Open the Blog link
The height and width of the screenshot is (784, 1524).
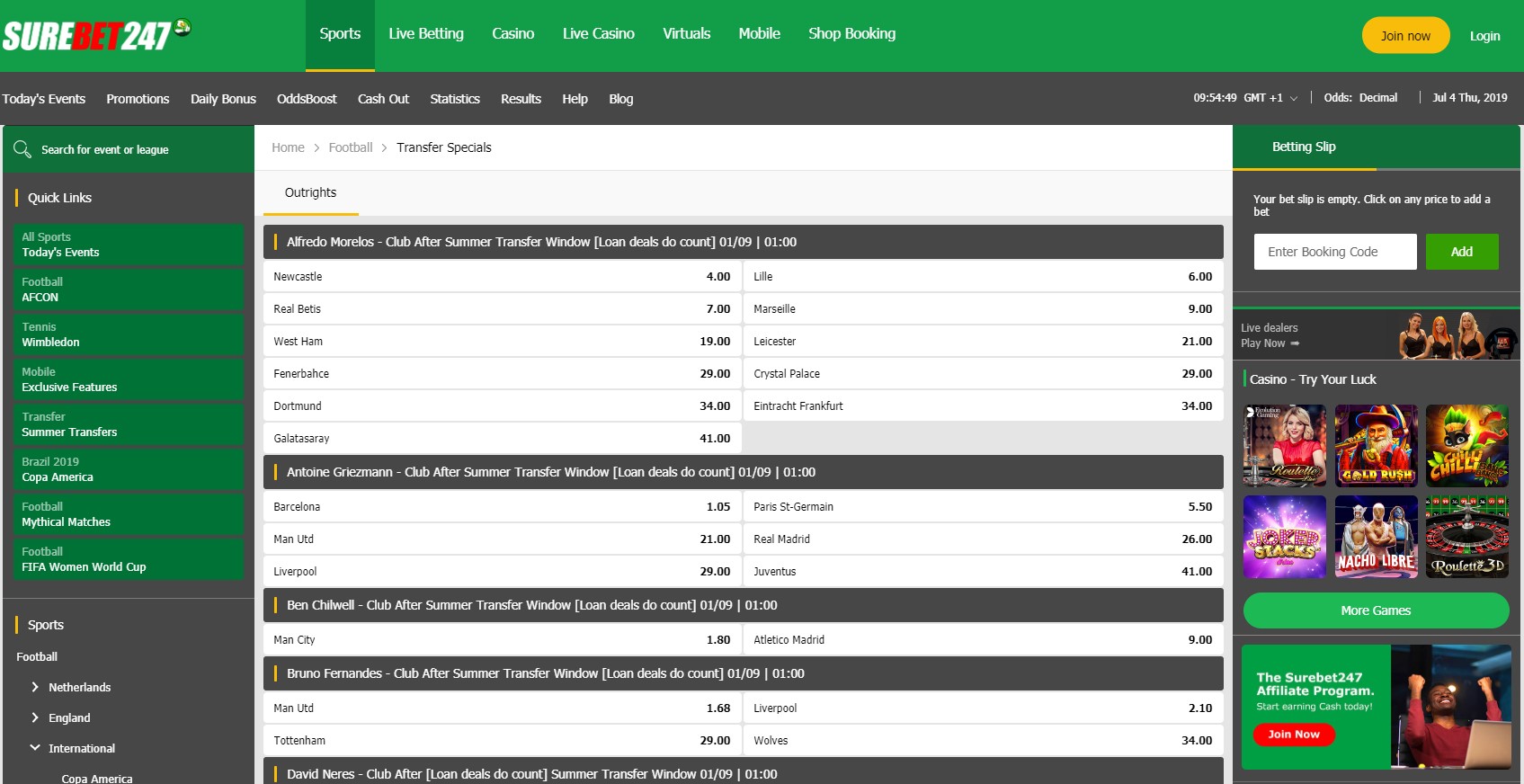tap(621, 99)
